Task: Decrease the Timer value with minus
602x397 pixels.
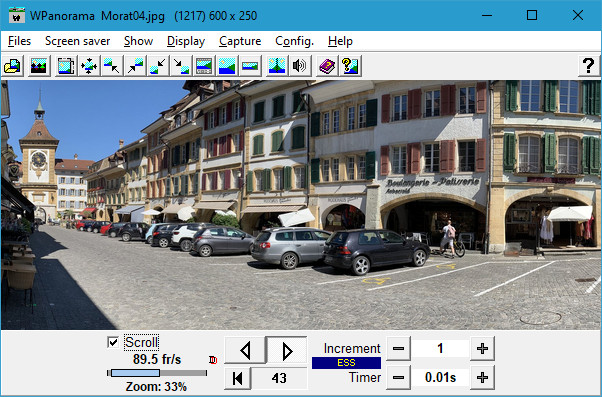Action: click(x=398, y=377)
